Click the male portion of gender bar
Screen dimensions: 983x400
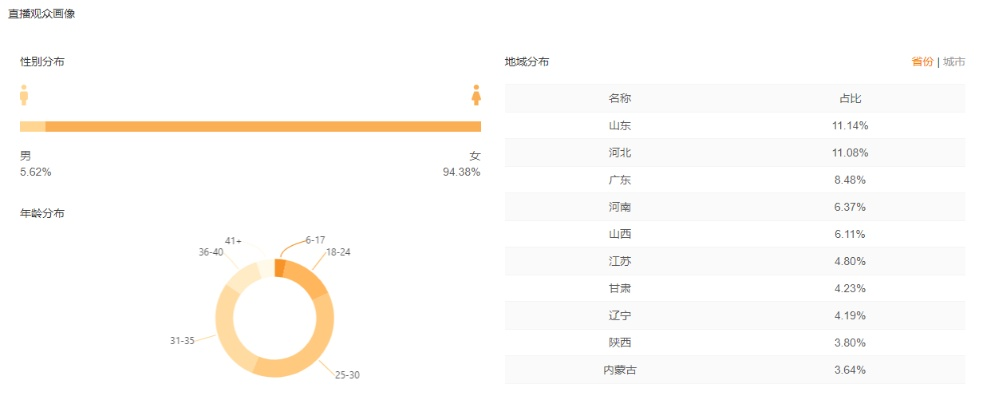pyautogui.click(x=32, y=126)
